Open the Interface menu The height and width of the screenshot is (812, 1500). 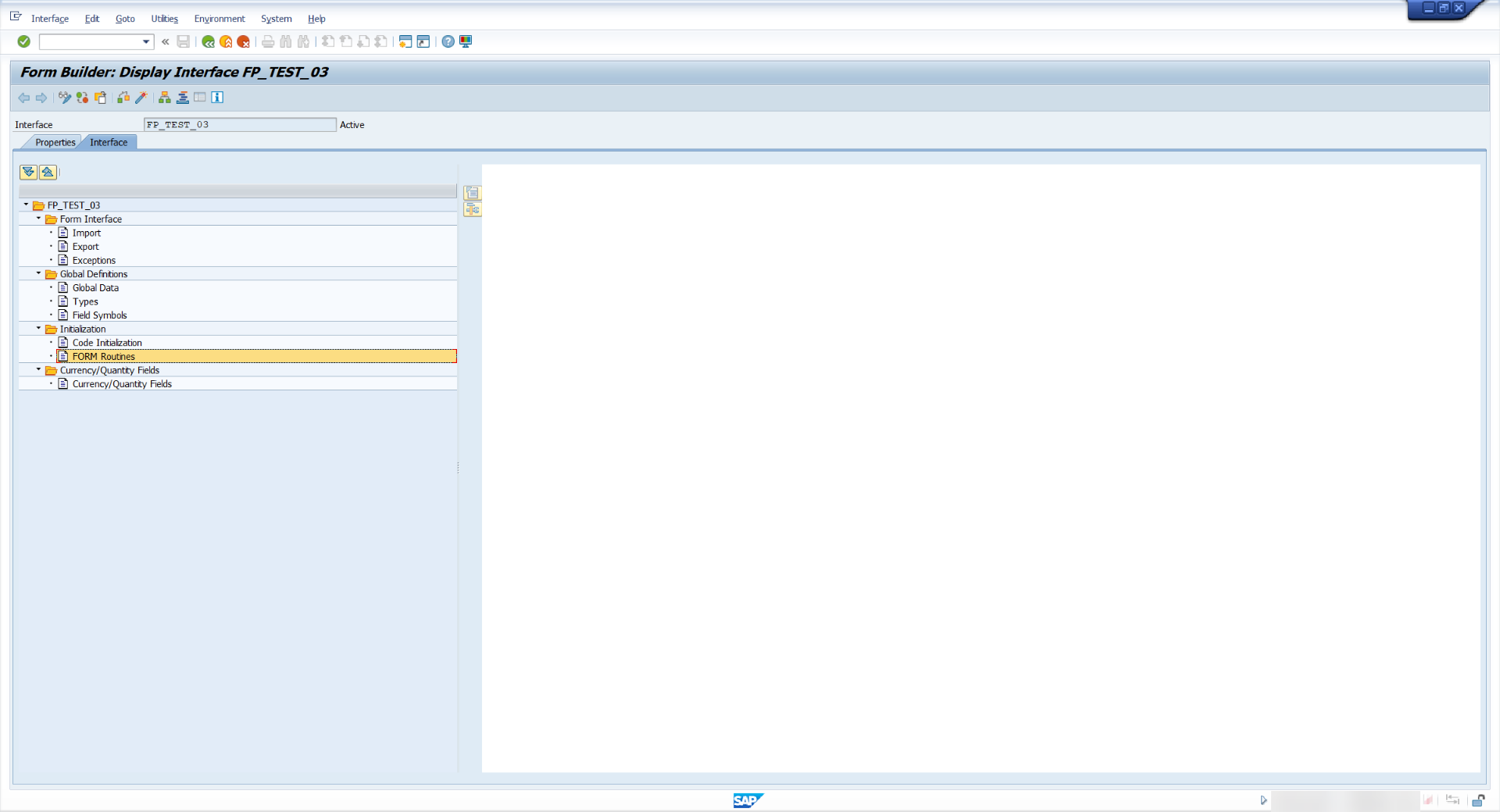tap(50, 19)
